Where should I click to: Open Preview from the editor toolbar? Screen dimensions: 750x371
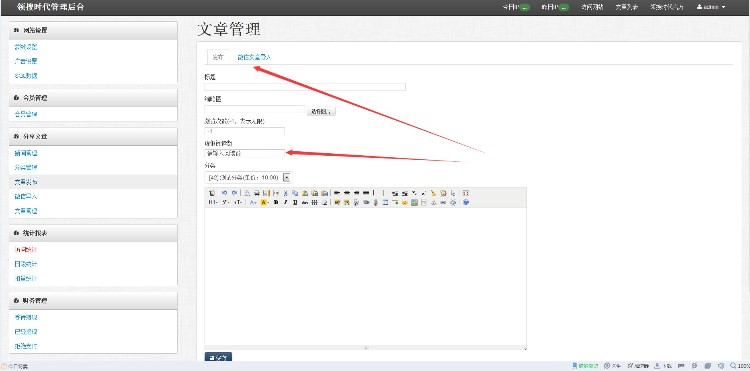pyautogui.click(x=247, y=193)
